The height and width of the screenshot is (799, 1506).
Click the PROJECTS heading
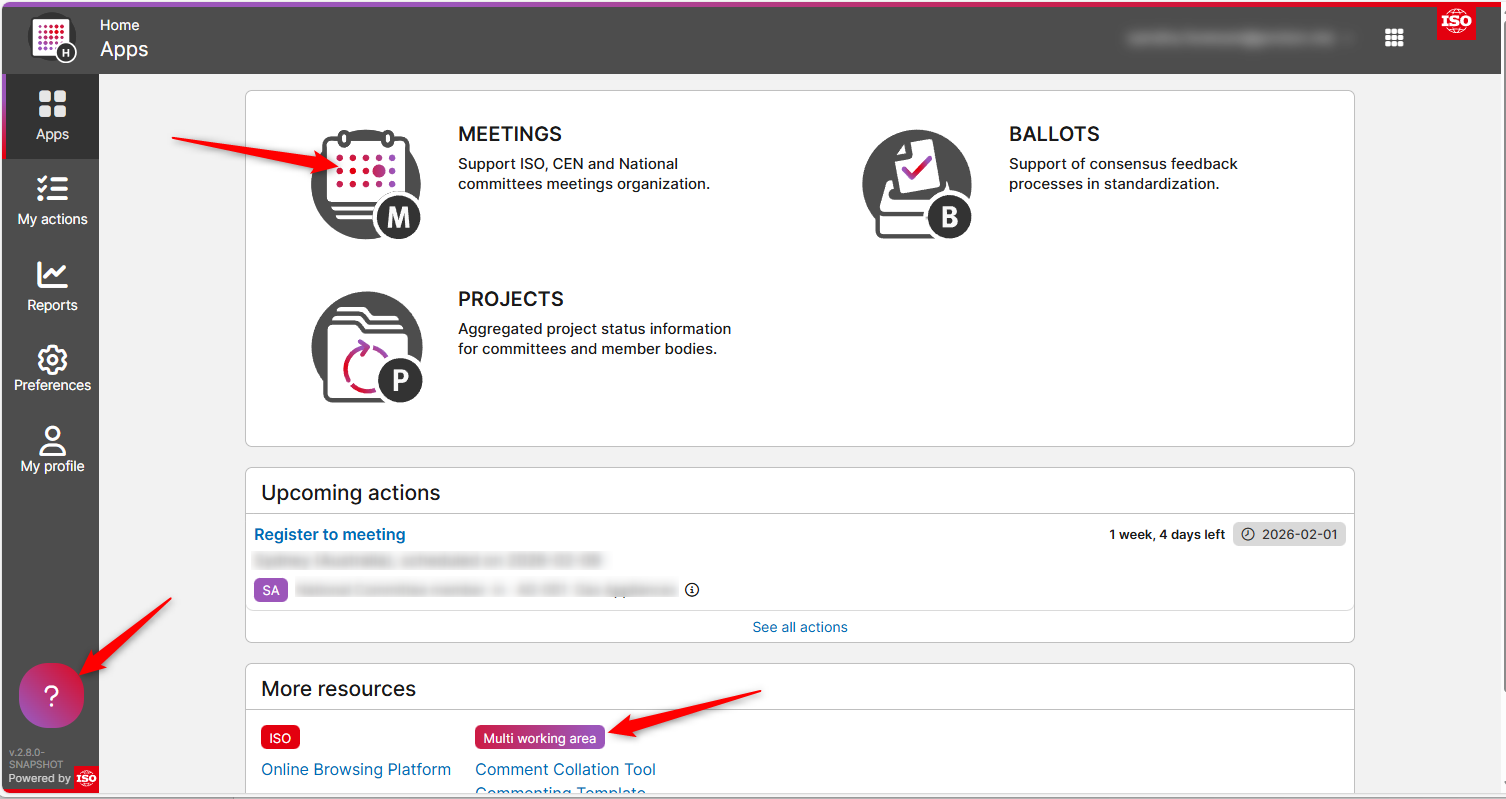pyautogui.click(x=511, y=299)
